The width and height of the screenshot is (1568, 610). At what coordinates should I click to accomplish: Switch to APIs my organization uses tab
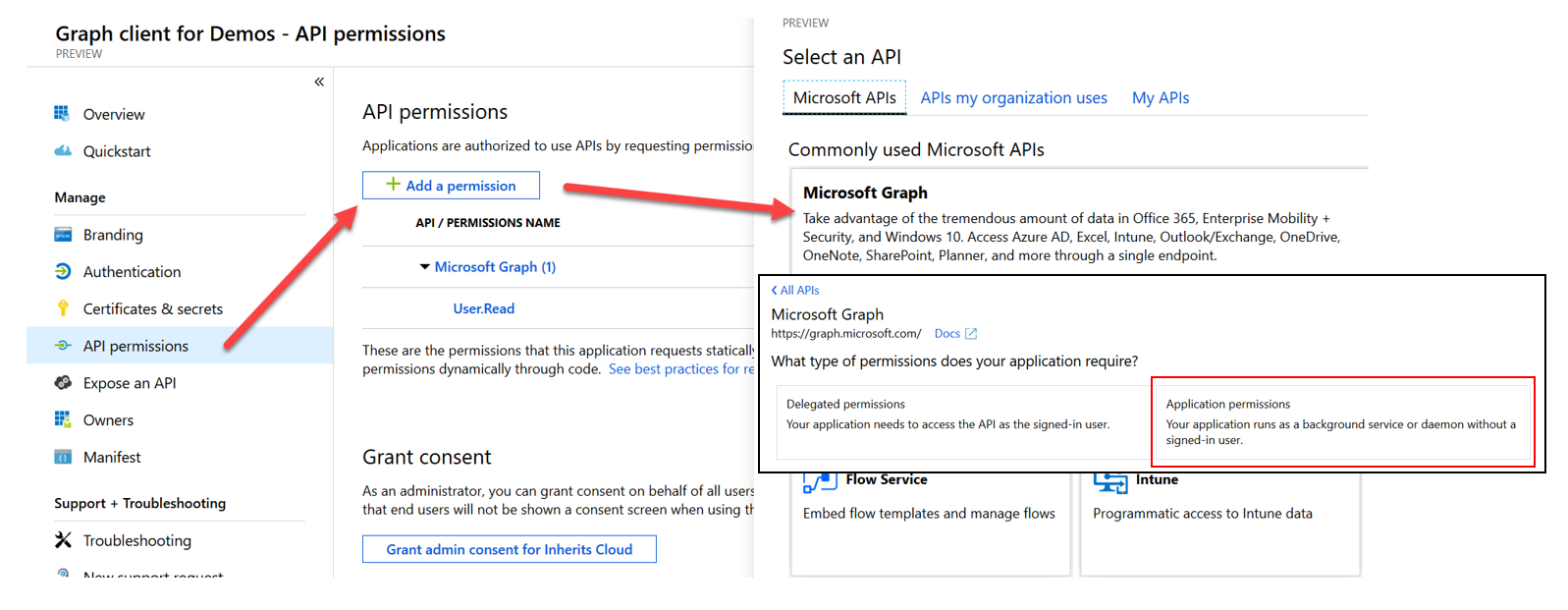[x=1013, y=98]
